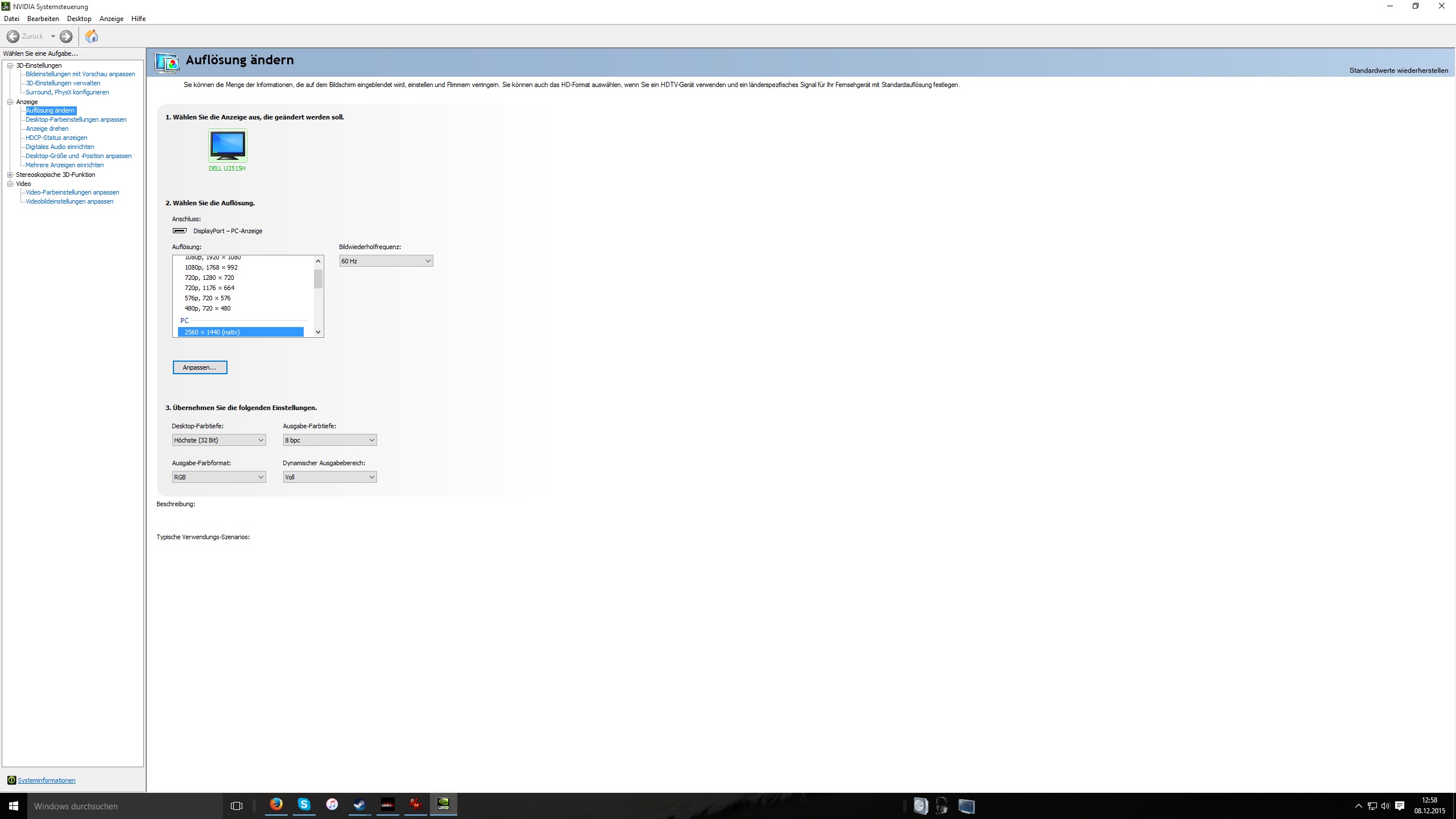The height and width of the screenshot is (819, 1456).
Task: Expand the Stereoskopische 3D-Funktion tree node
Action: pos(10,175)
